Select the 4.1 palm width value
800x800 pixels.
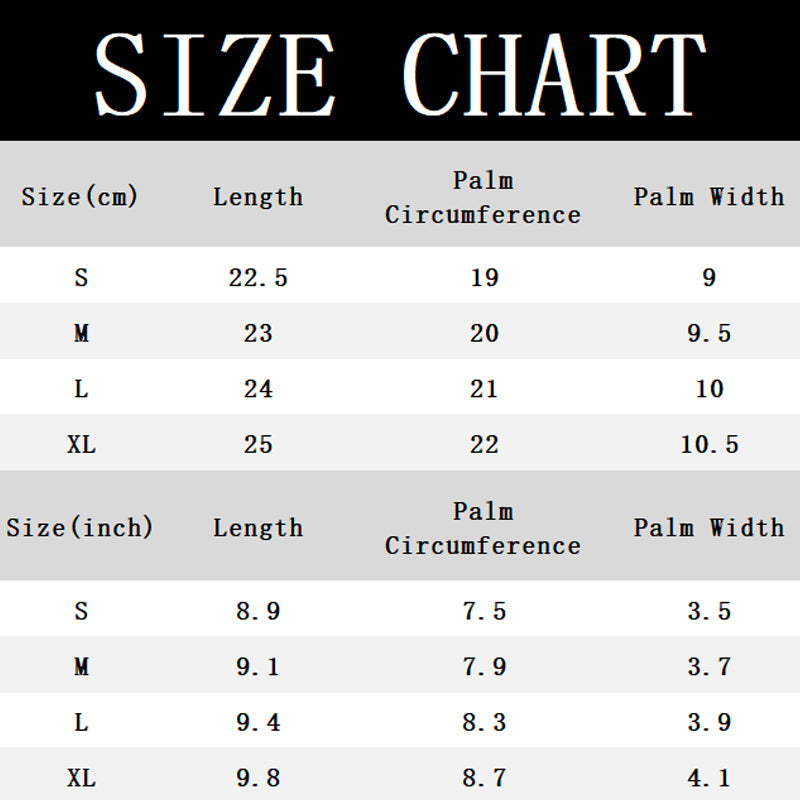pyautogui.click(x=709, y=776)
